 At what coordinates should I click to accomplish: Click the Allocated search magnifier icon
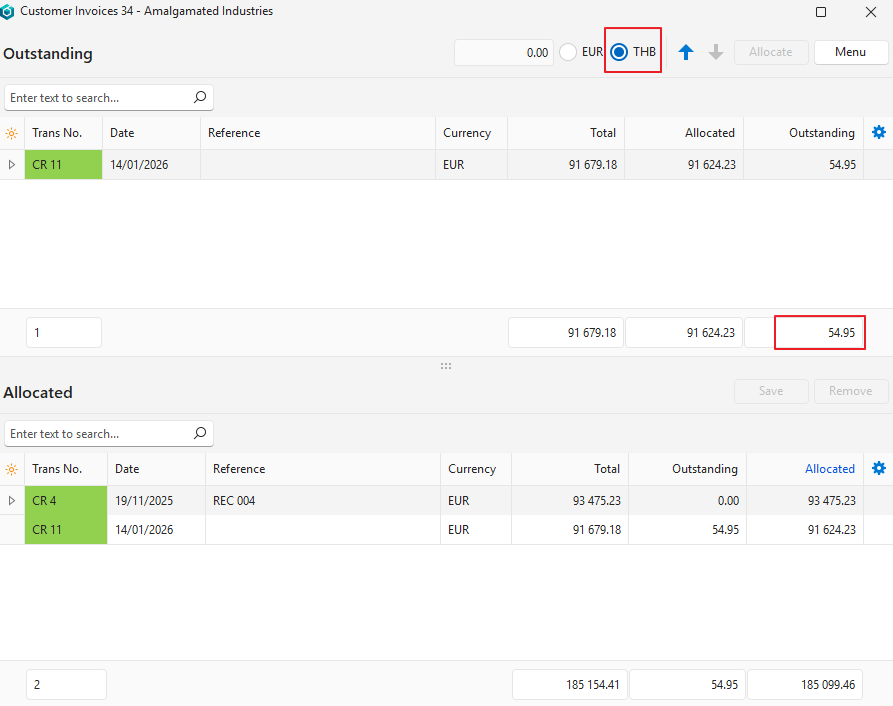point(200,433)
